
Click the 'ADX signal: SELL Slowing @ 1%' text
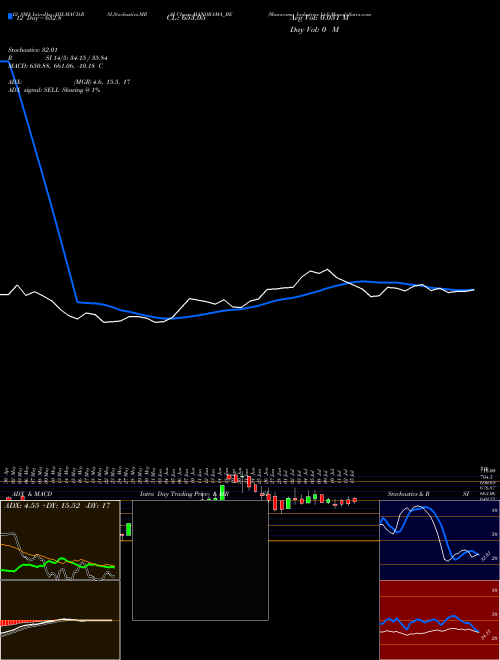pyautogui.click(x=54, y=90)
